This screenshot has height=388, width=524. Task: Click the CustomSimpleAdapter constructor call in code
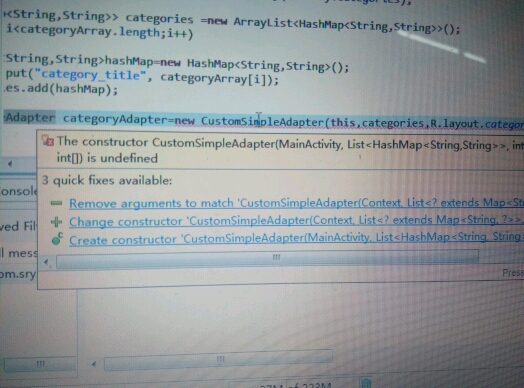point(263,122)
